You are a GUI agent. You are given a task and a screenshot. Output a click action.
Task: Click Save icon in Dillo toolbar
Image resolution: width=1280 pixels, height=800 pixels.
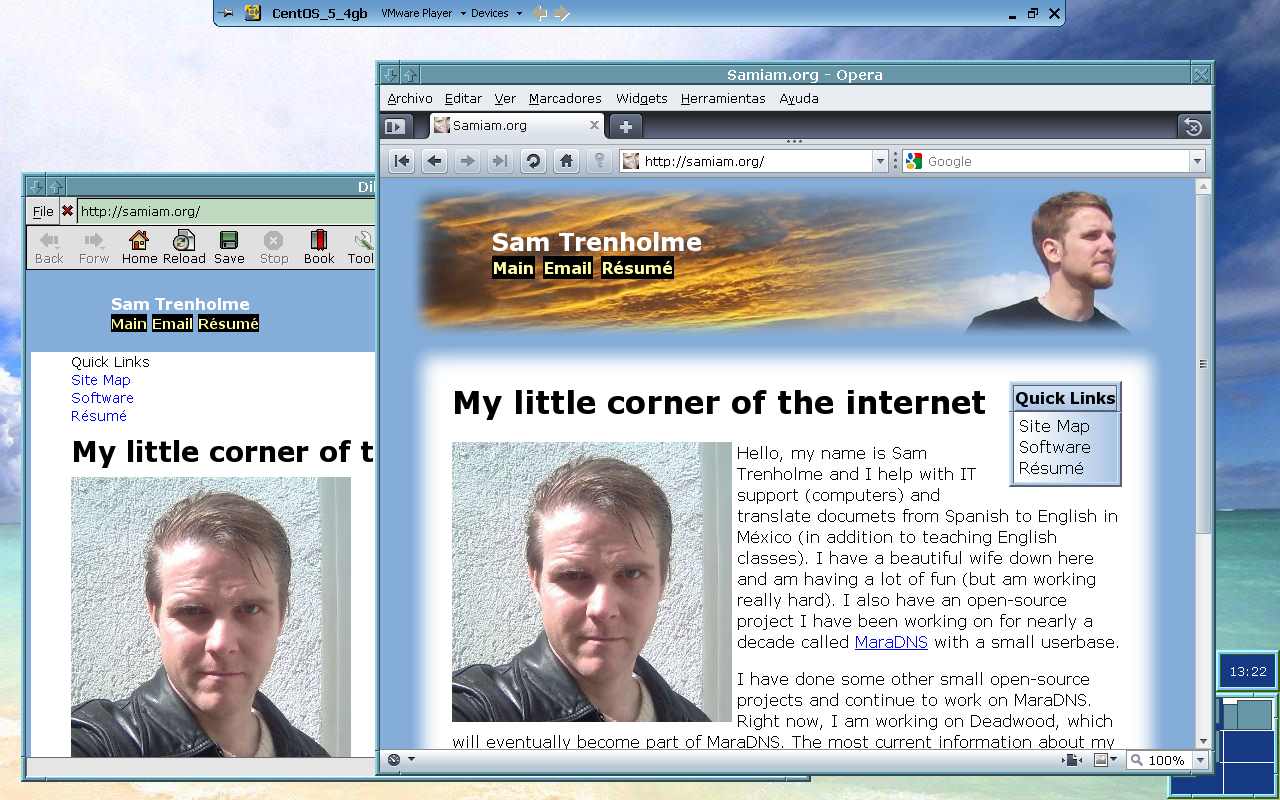click(x=229, y=247)
